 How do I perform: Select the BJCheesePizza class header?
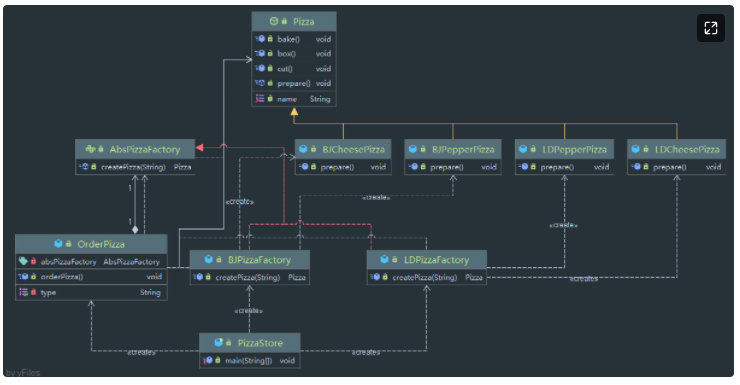pyautogui.click(x=343, y=149)
